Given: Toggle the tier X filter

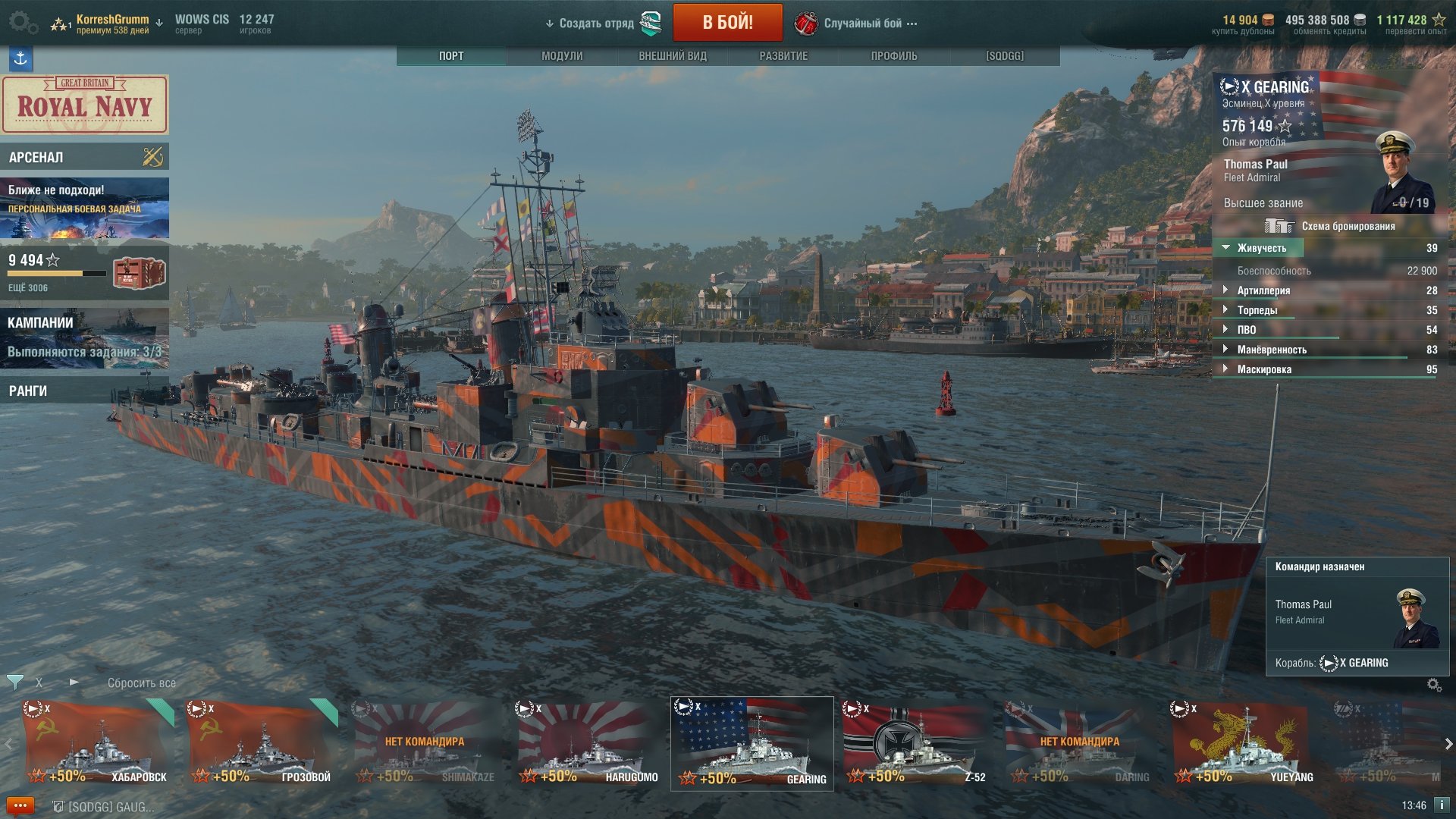Looking at the screenshot, I should coord(39,682).
